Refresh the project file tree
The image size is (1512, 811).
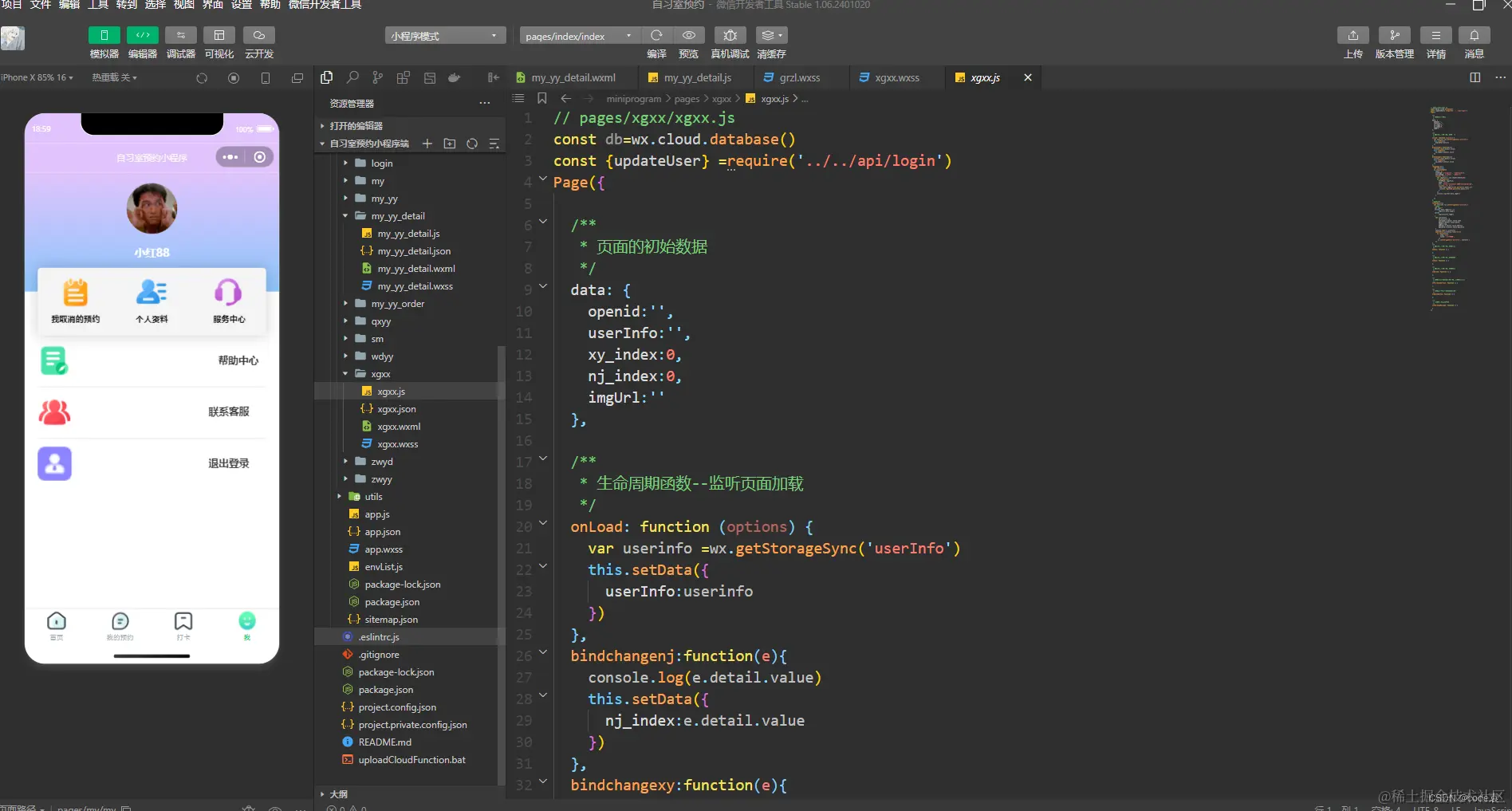click(x=472, y=144)
